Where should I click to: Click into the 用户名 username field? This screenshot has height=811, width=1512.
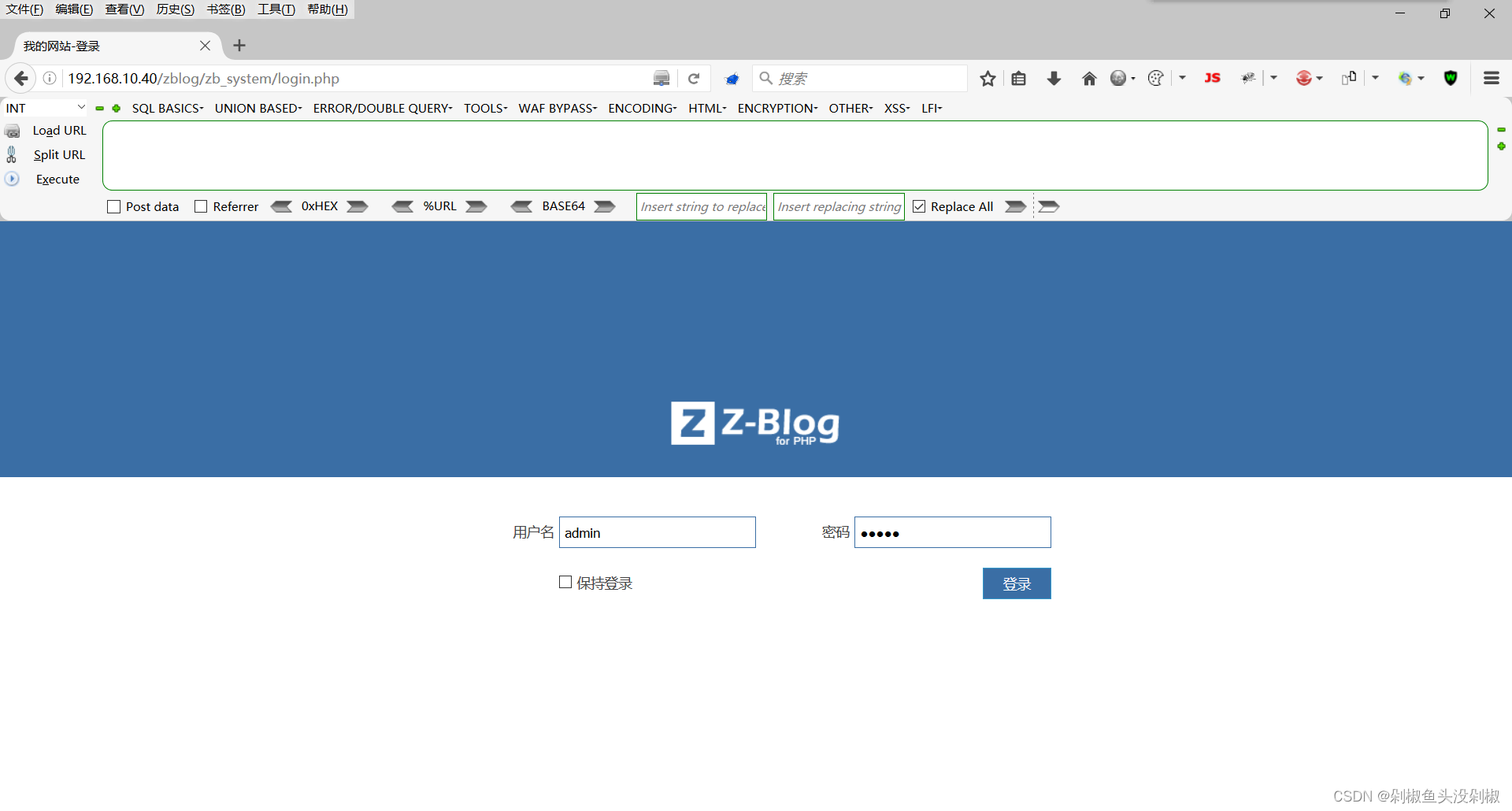click(x=658, y=532)
